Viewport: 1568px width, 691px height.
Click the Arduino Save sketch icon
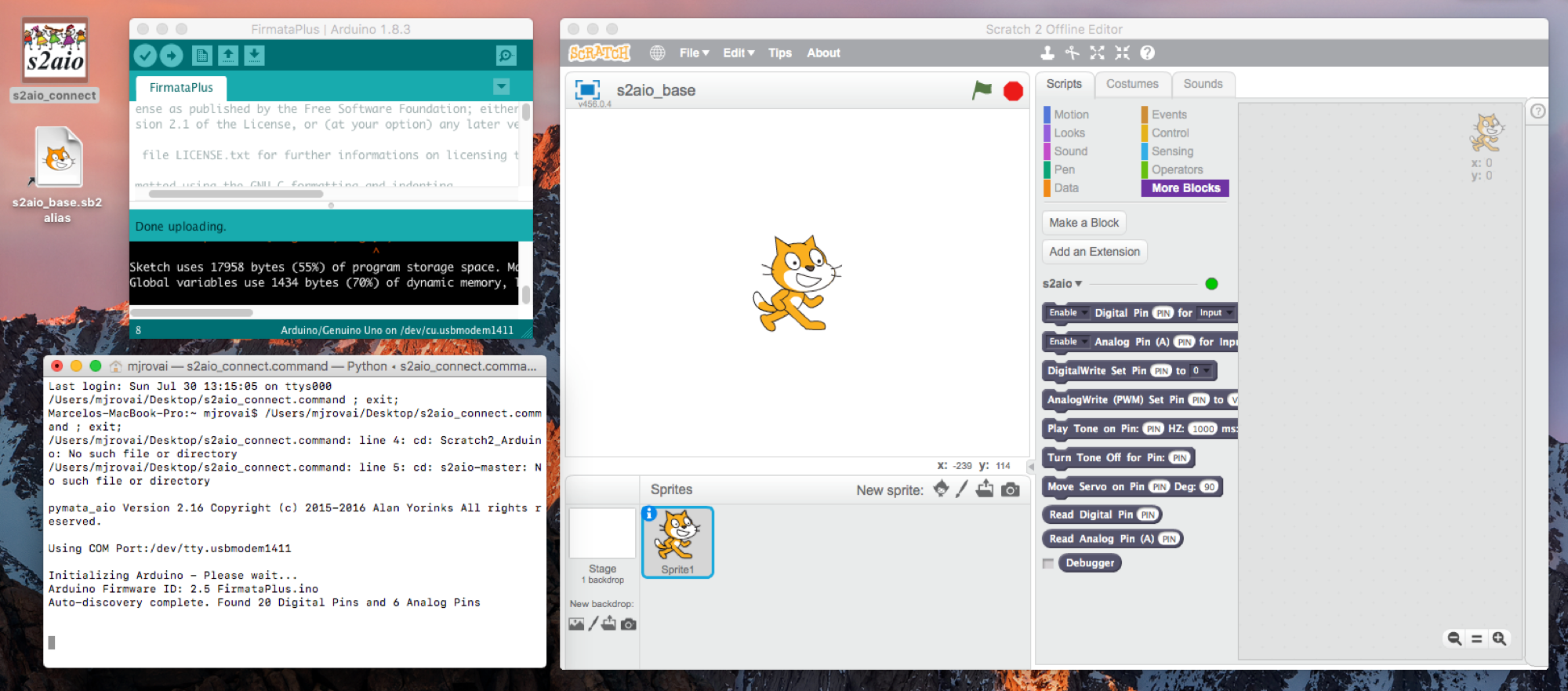click(x=254, y=56)
